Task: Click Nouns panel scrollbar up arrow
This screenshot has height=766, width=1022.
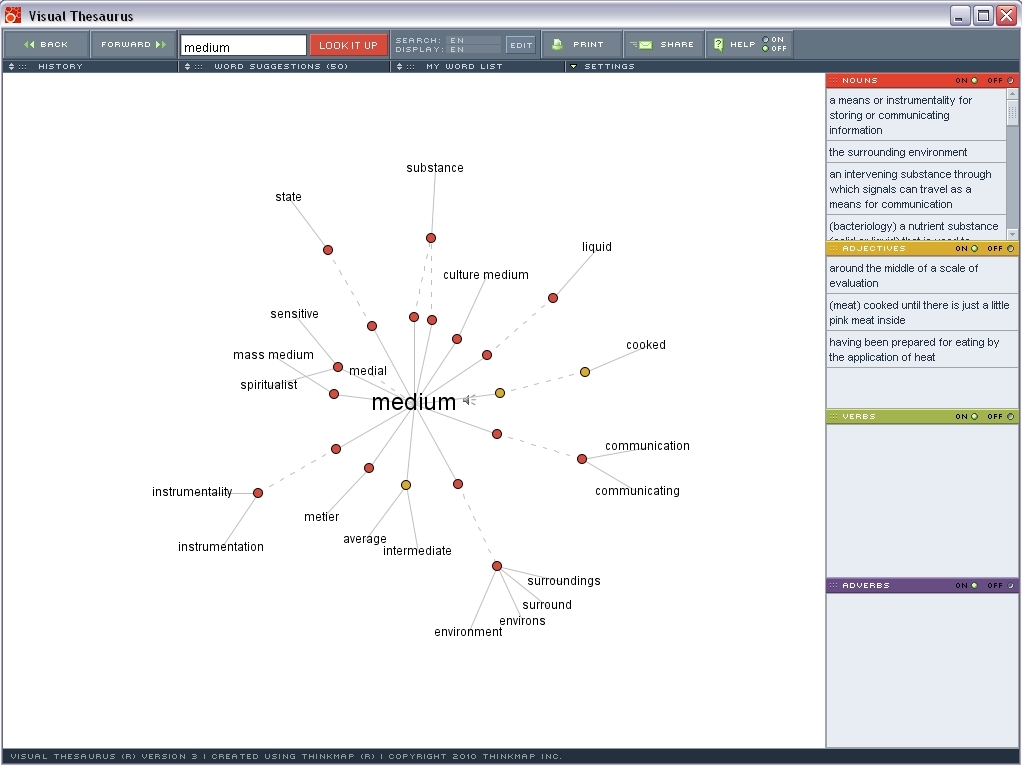Action: point(1012,94)
